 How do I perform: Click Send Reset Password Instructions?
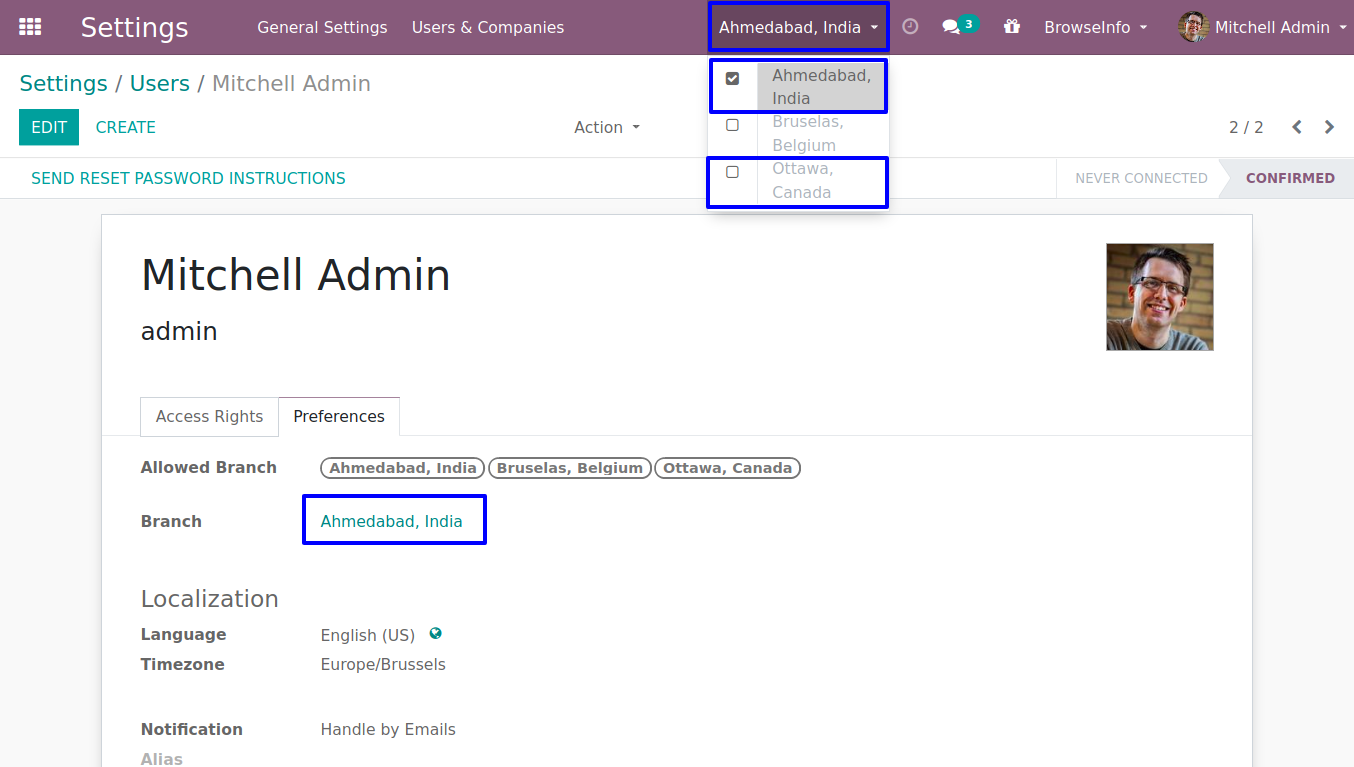188,178
